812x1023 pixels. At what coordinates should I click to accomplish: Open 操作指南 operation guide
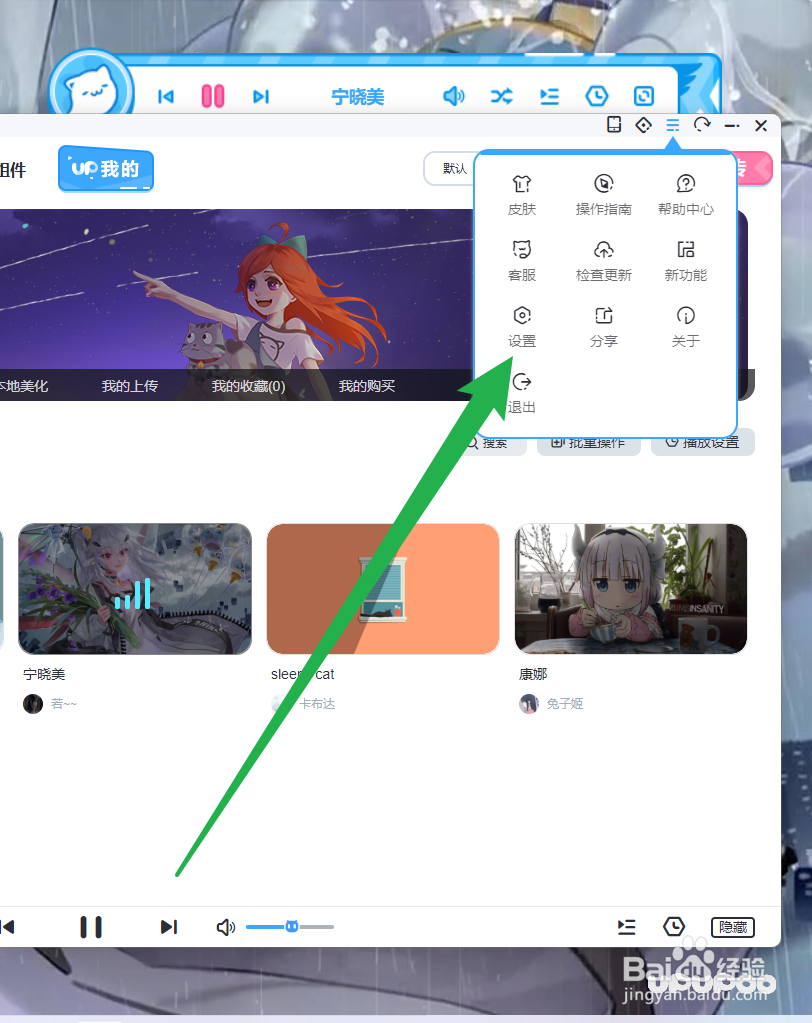click(x=603, y=194)
